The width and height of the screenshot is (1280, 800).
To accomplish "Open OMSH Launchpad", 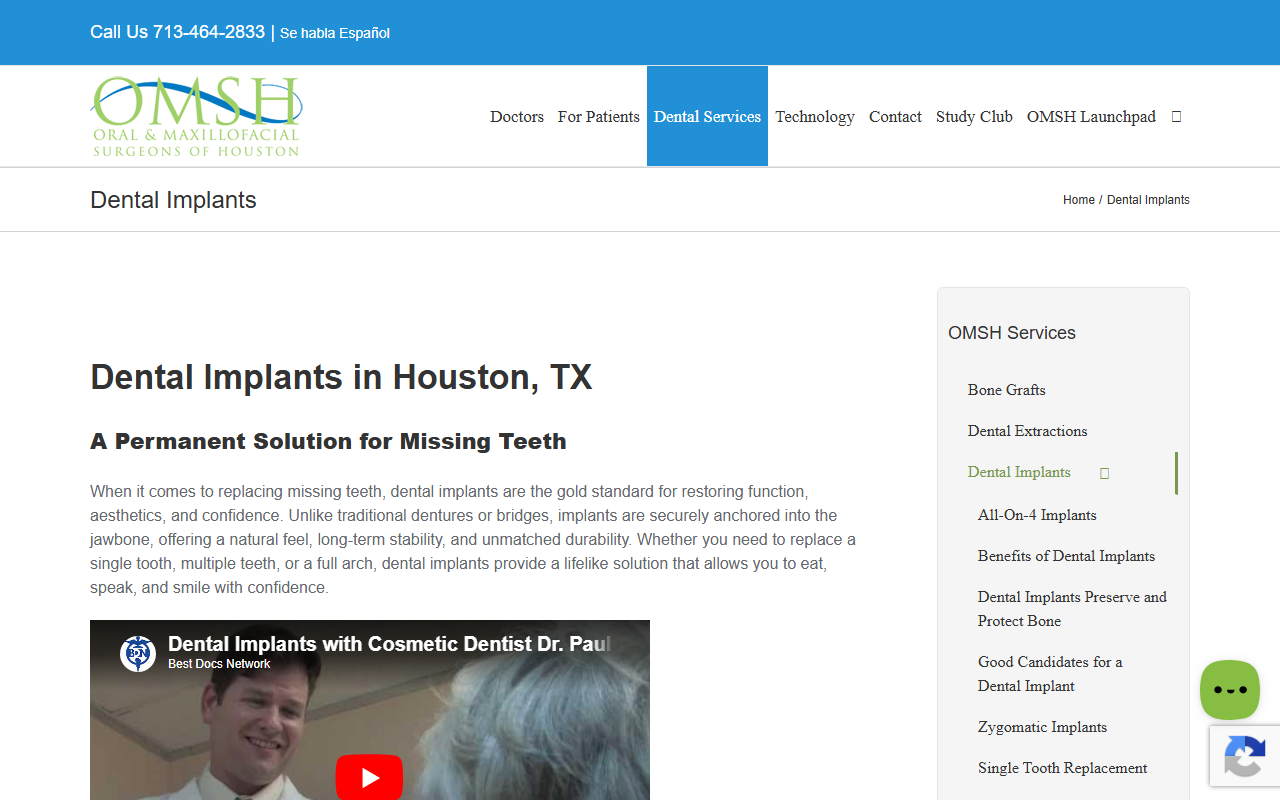I will tap(1091, 116).
